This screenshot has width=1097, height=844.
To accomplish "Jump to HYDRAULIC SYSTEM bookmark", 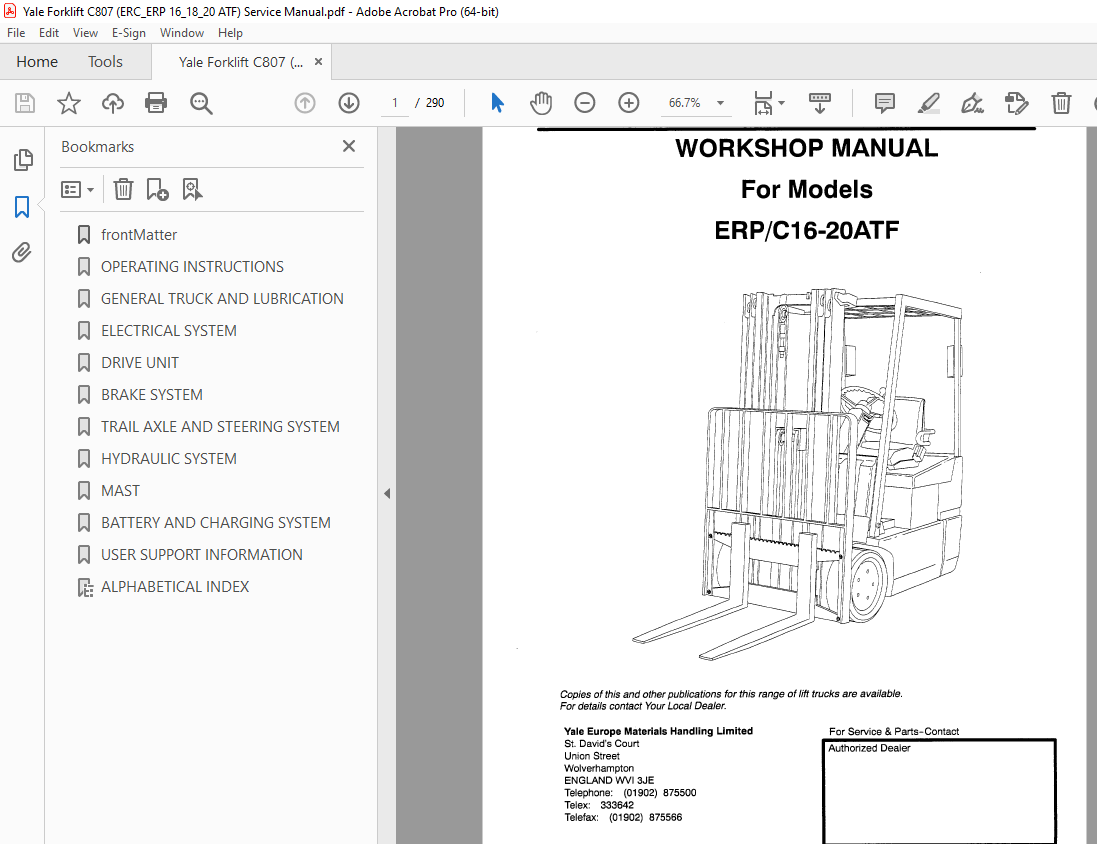I will [169, 458].
